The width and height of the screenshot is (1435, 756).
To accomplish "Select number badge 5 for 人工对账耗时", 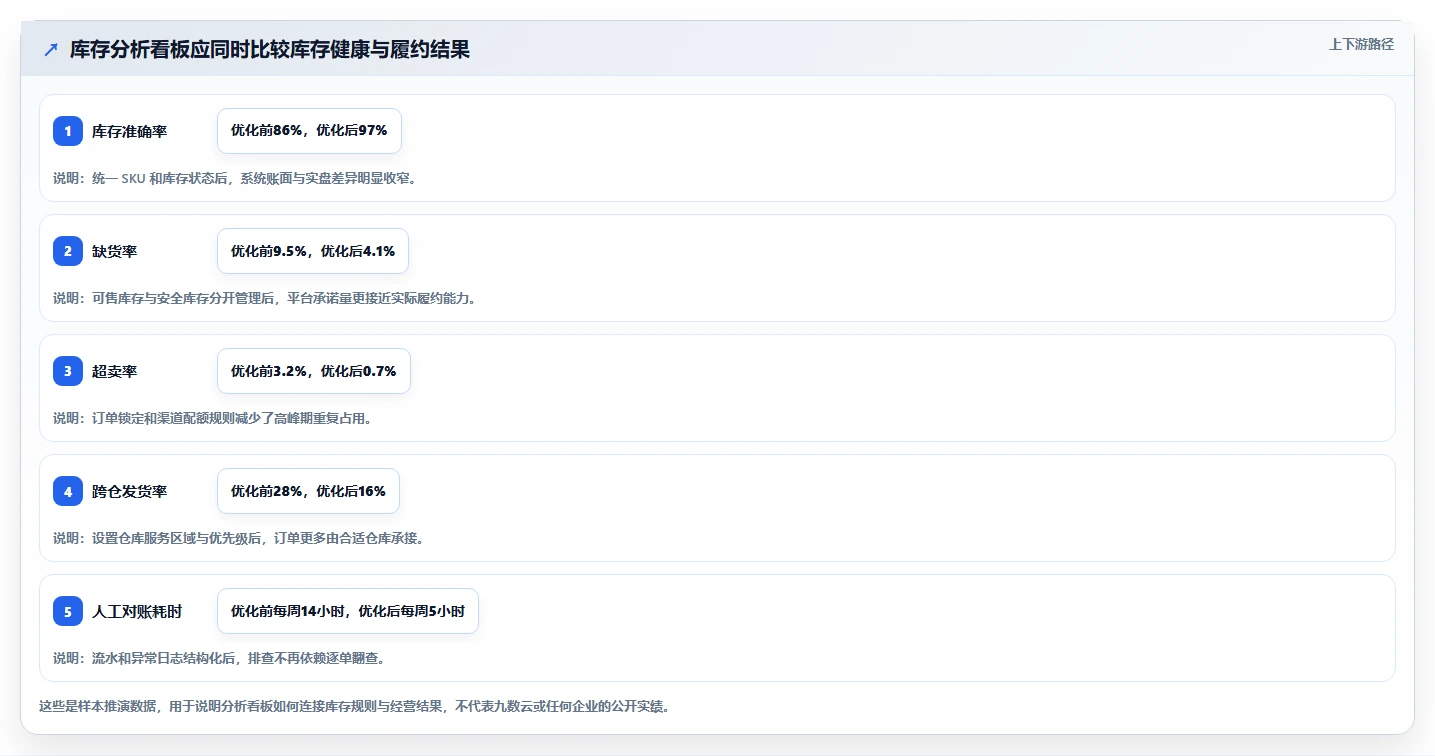I will pyautogui.click(x=68, y=611).
